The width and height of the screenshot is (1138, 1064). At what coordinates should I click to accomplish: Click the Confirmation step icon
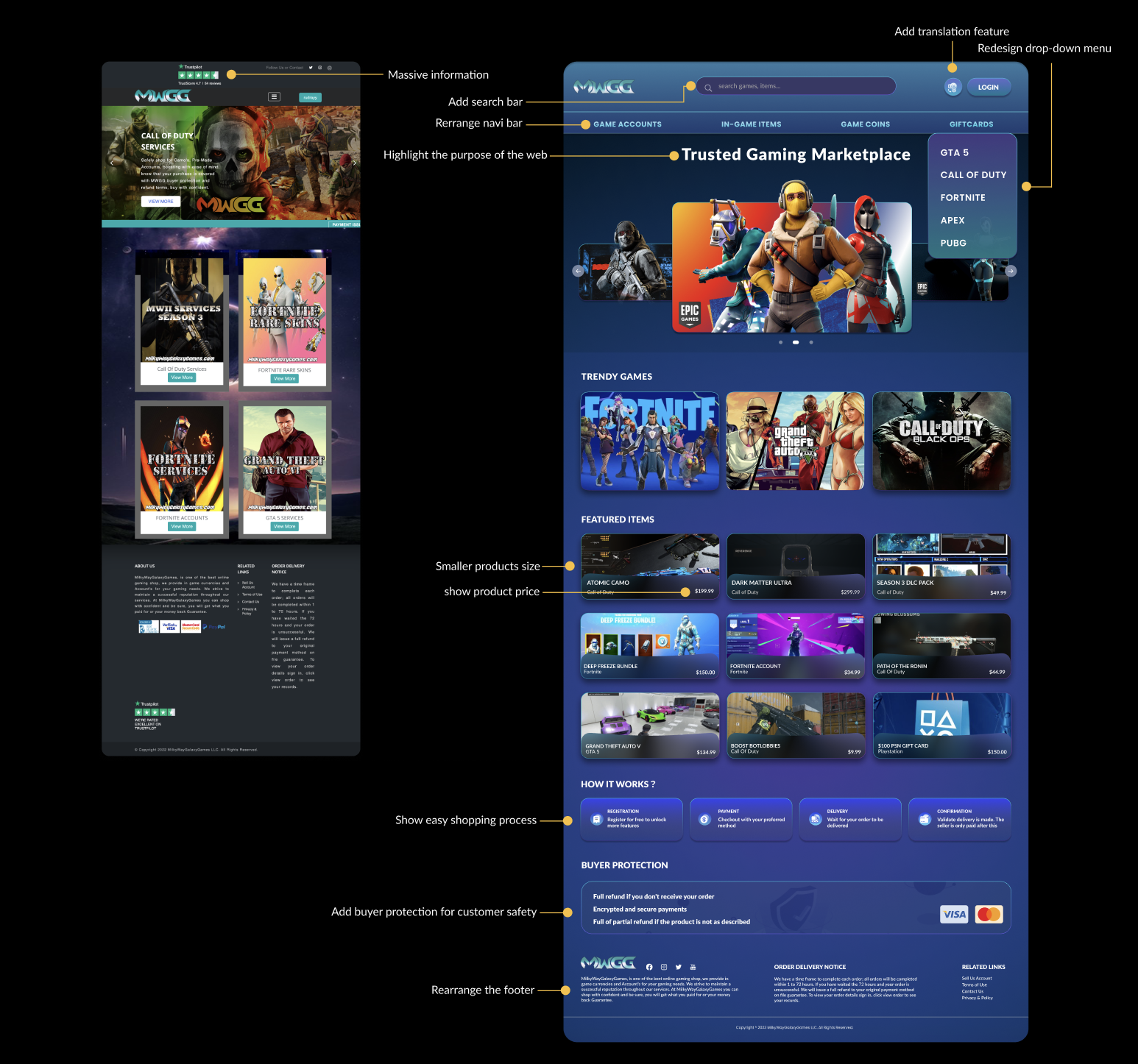[925, 819]
